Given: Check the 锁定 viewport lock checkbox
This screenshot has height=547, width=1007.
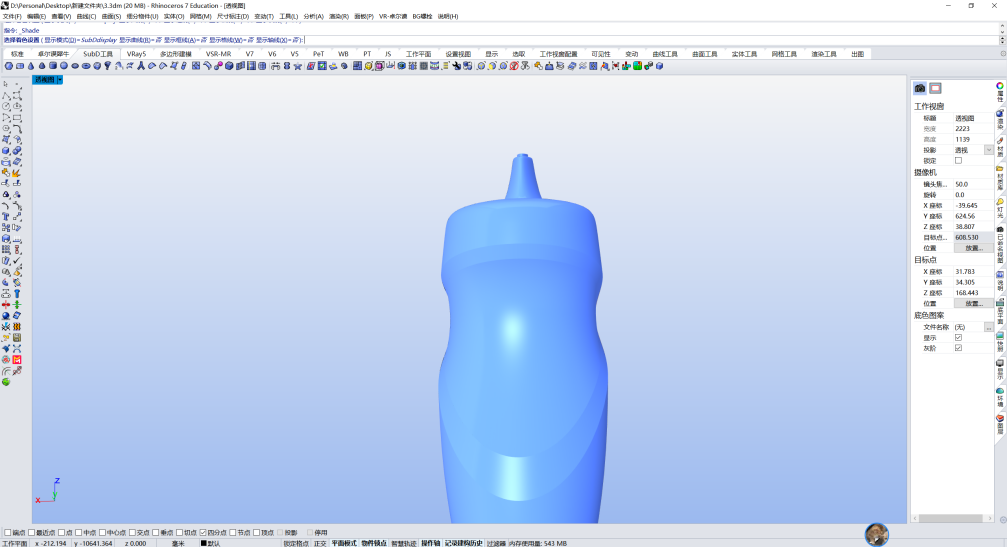Looking at the screenshot, I should [x=958, y=161].
